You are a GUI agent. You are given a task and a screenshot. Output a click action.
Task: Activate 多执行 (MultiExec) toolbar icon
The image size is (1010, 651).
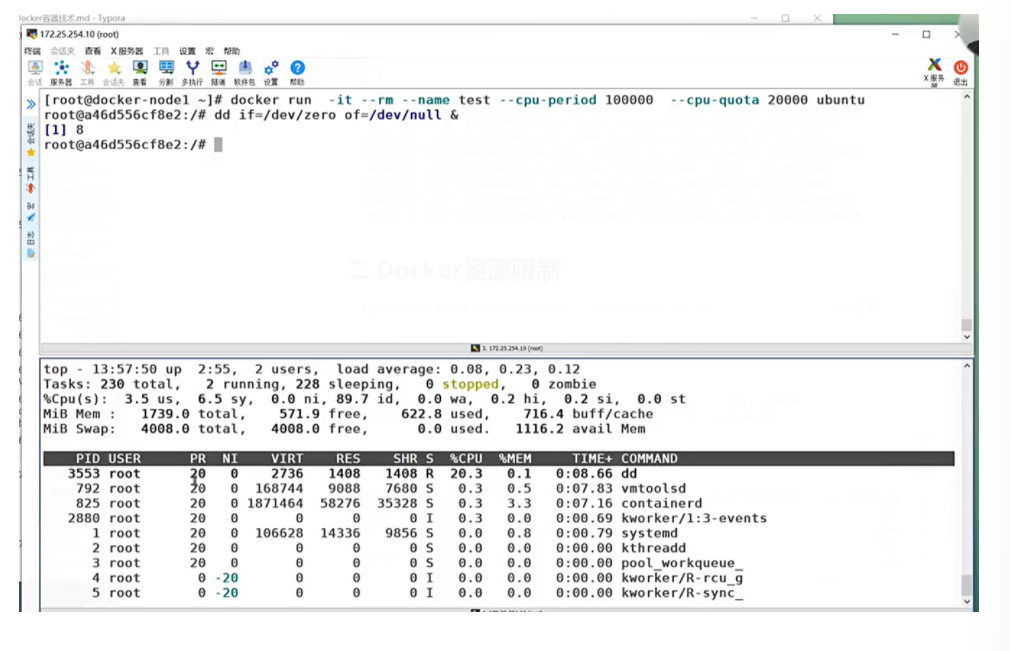pyautogui.click(x=192, y=72)
